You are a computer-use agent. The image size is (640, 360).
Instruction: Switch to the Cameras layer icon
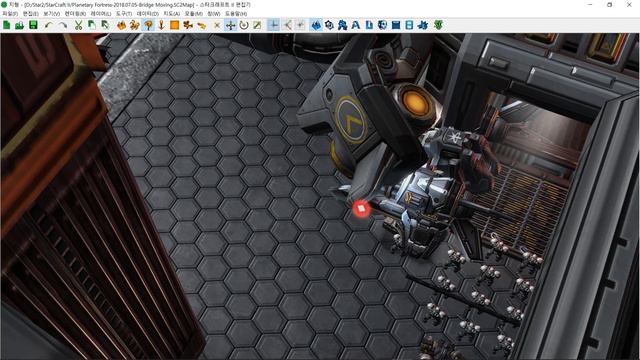pyautogui.click(x=188, y=25)
